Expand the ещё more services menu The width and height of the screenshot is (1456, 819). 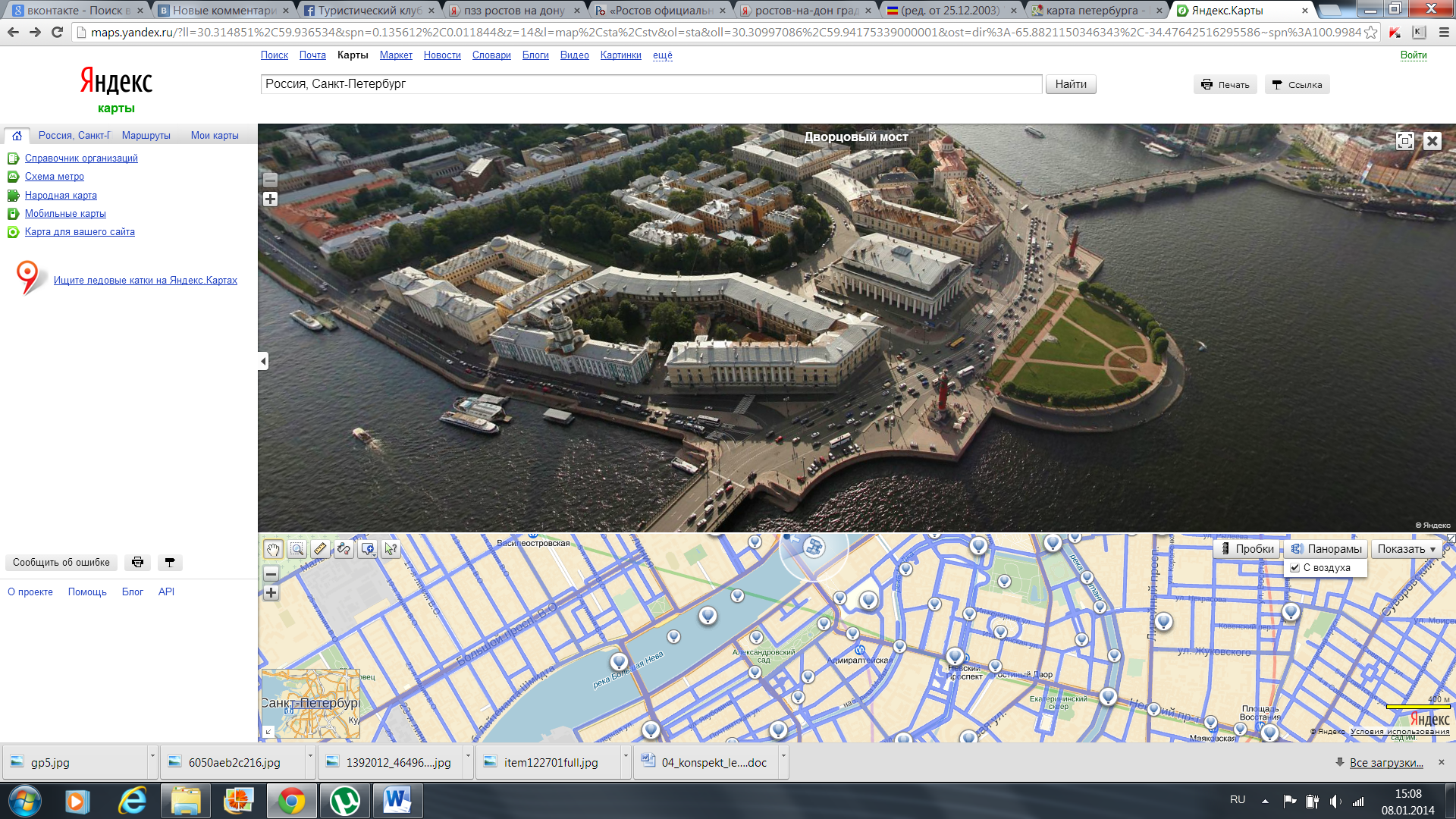[x=662, y=55]
